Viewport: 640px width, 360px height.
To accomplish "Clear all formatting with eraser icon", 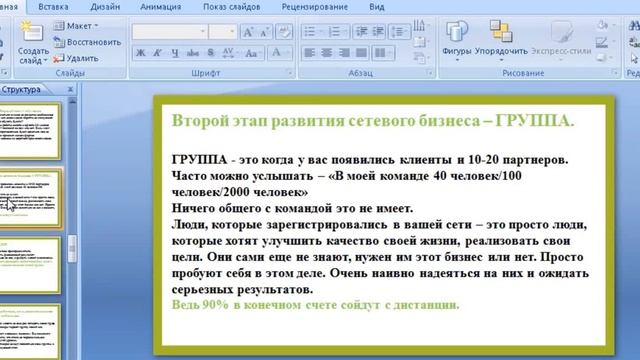I will pos(284,32).
